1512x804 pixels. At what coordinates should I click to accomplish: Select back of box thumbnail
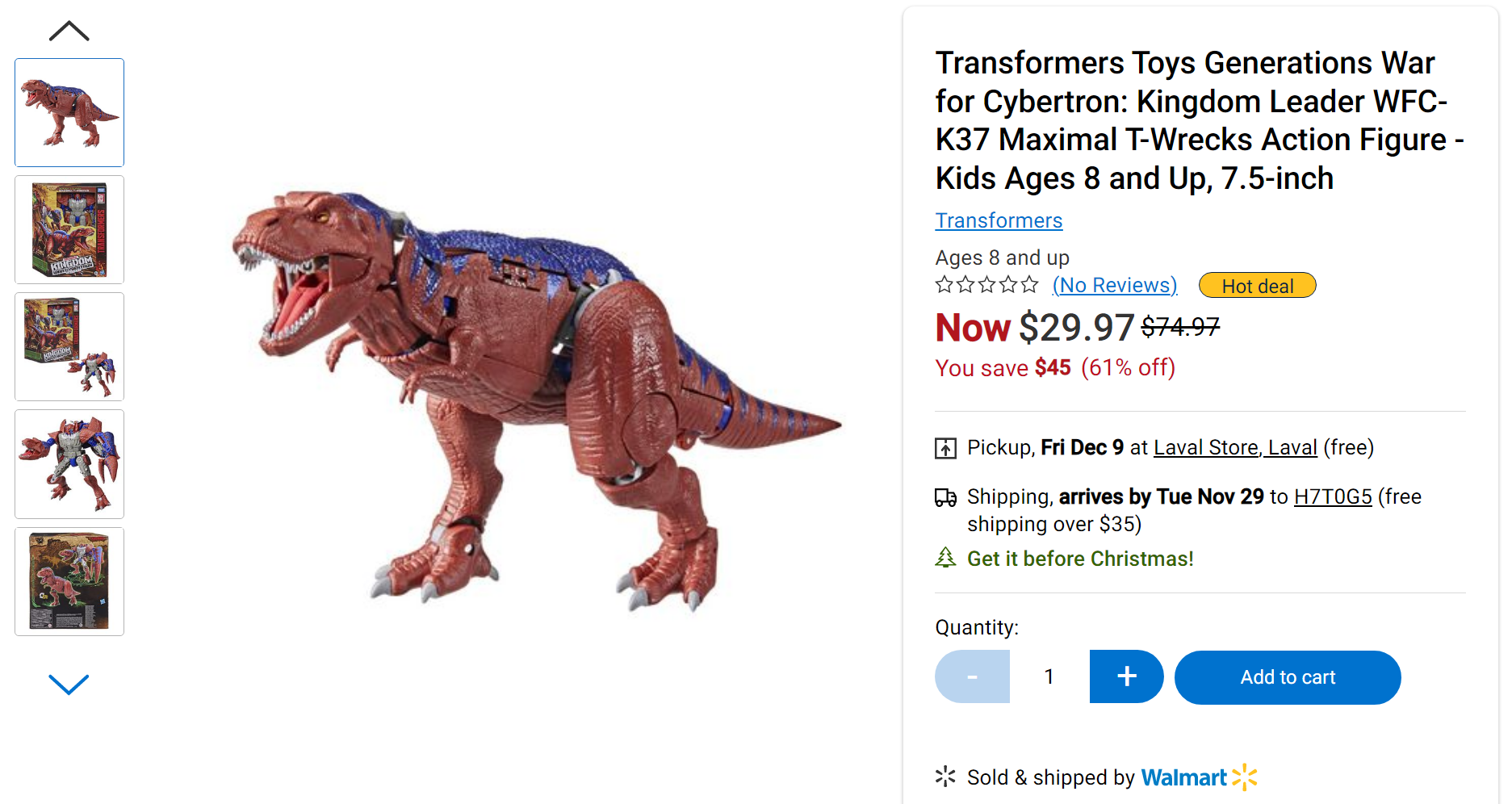(x=69, y=581)
